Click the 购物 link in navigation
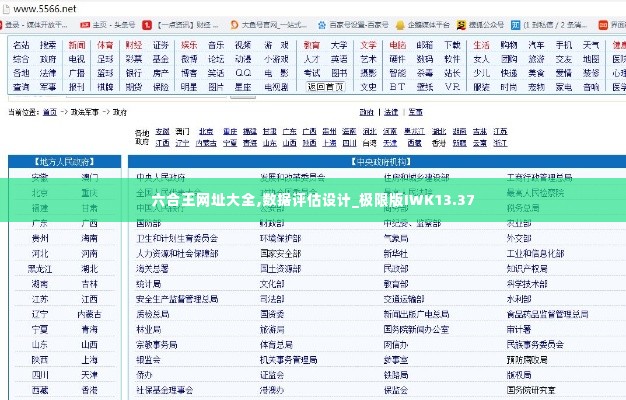 509,45
